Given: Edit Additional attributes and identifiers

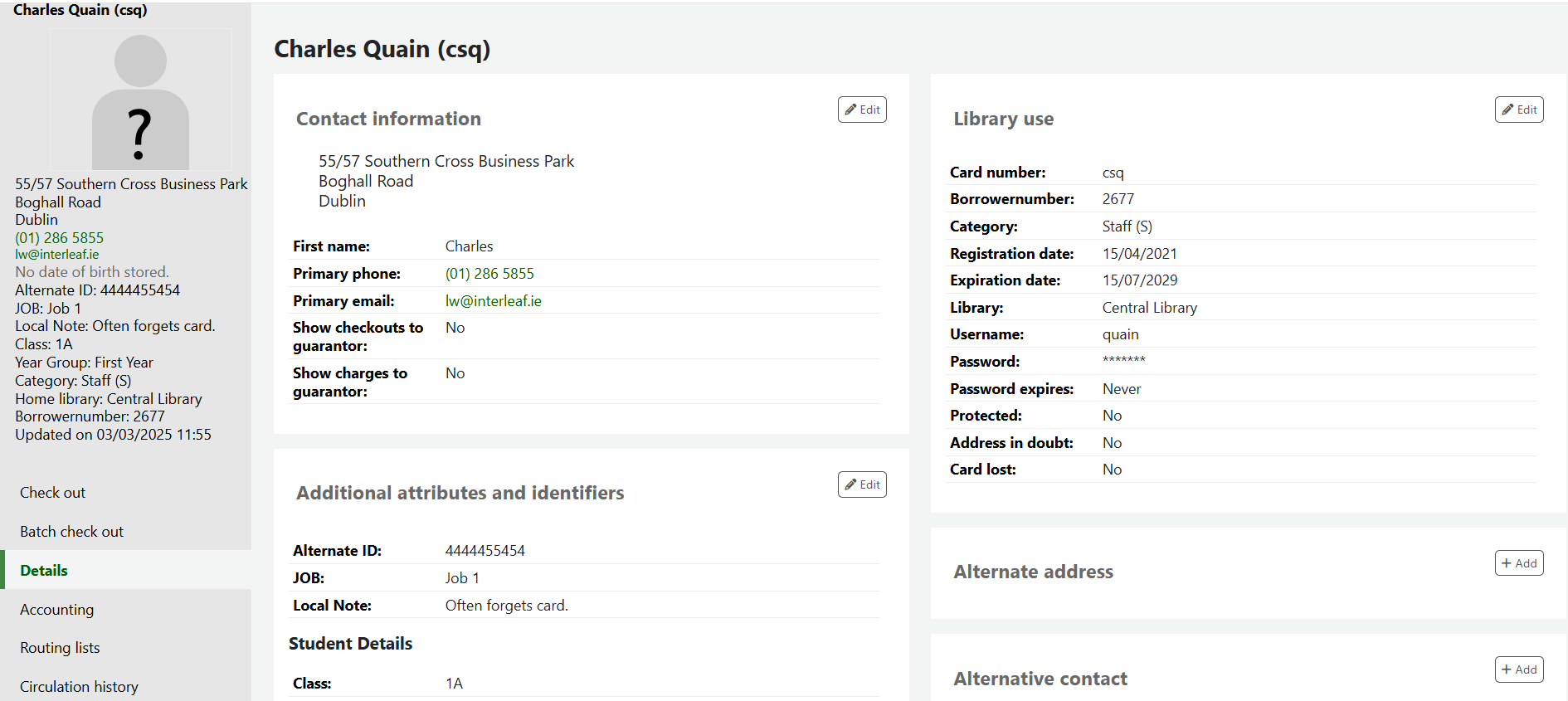Looking at the screenshot, I should (x=862, y=484).
